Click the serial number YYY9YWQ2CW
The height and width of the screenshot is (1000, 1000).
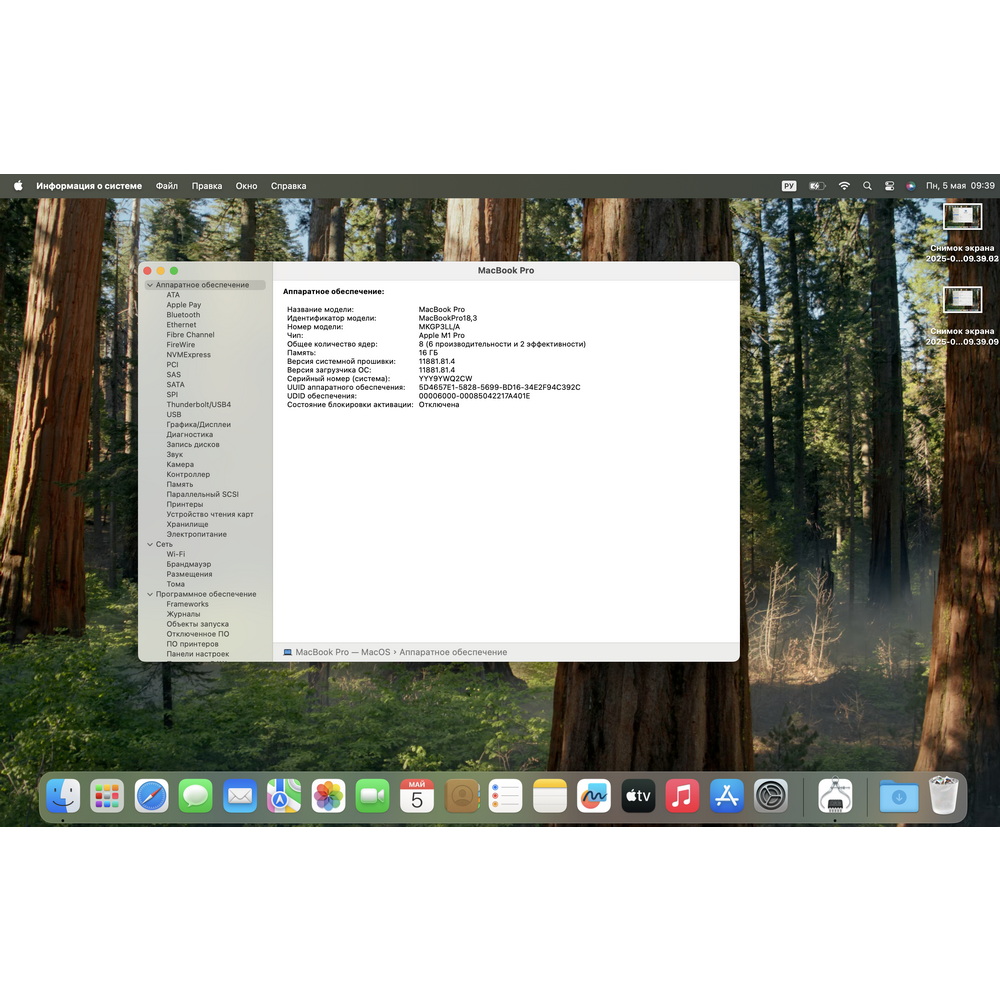445,378
